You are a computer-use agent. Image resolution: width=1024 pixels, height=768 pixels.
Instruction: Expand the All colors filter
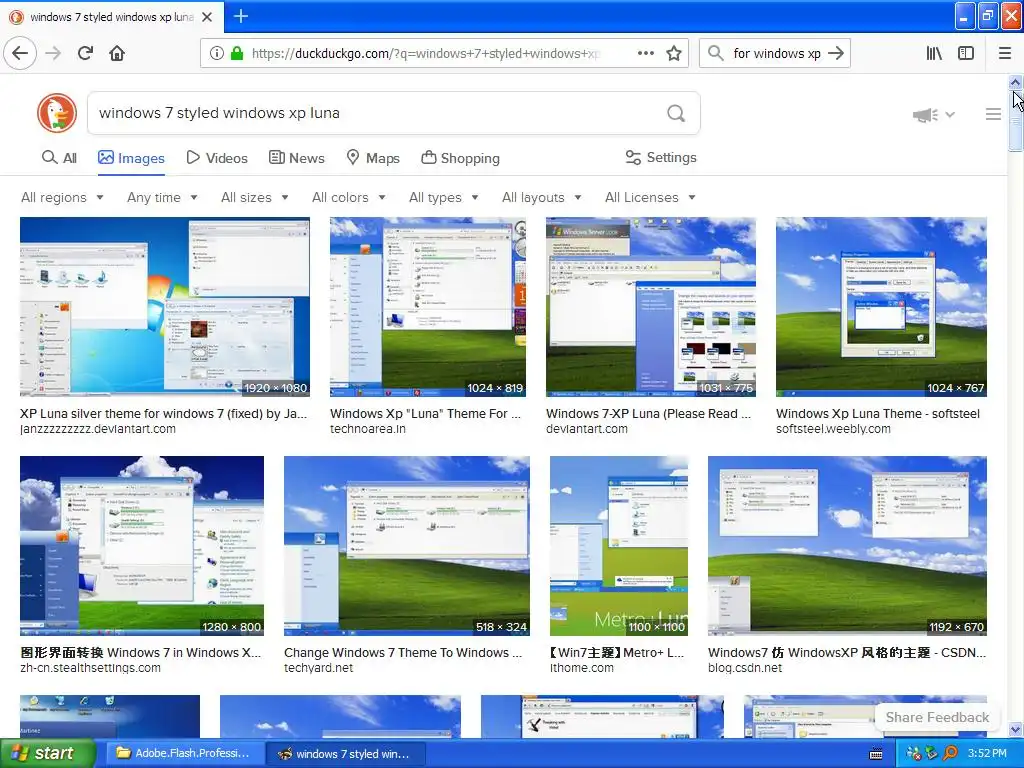[349, 197]
